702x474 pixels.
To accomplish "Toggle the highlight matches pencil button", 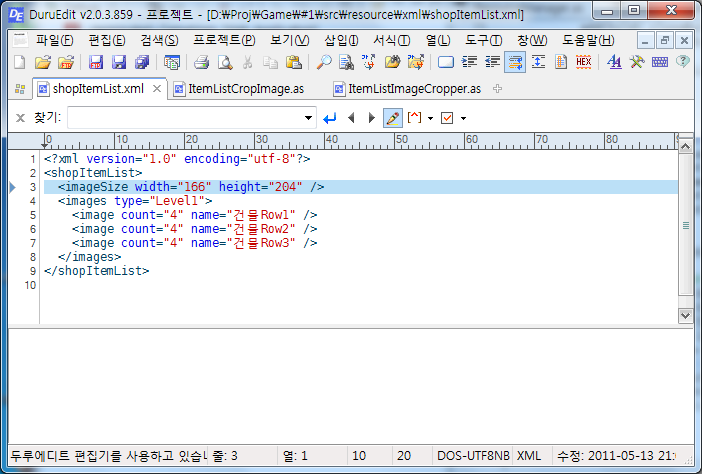I will 393,118.
